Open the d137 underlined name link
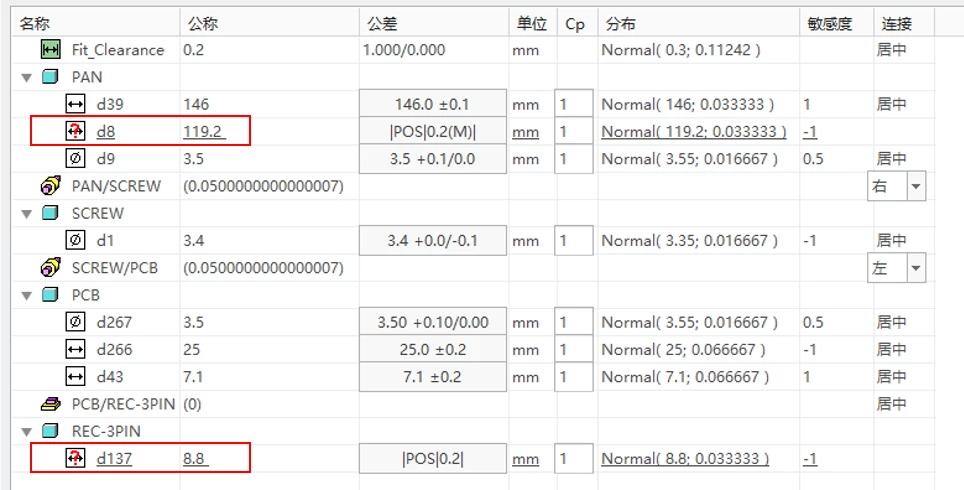 point(114,459)
